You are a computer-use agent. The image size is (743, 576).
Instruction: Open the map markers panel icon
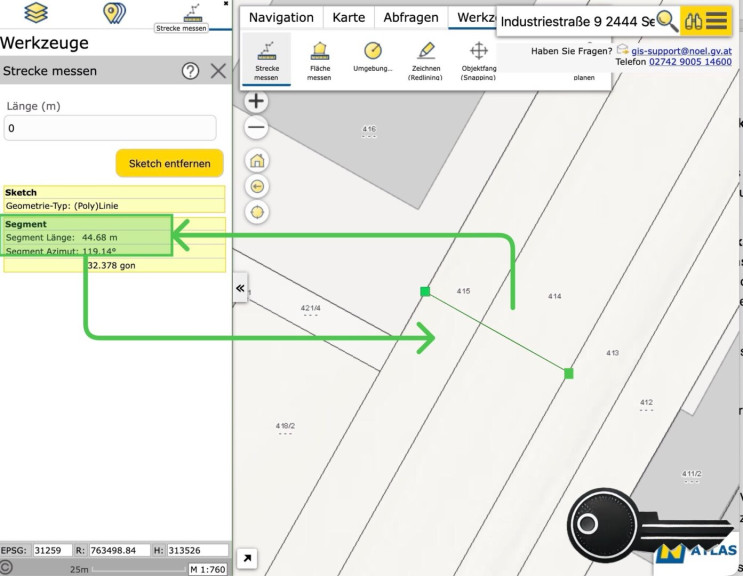pos(114,13)
